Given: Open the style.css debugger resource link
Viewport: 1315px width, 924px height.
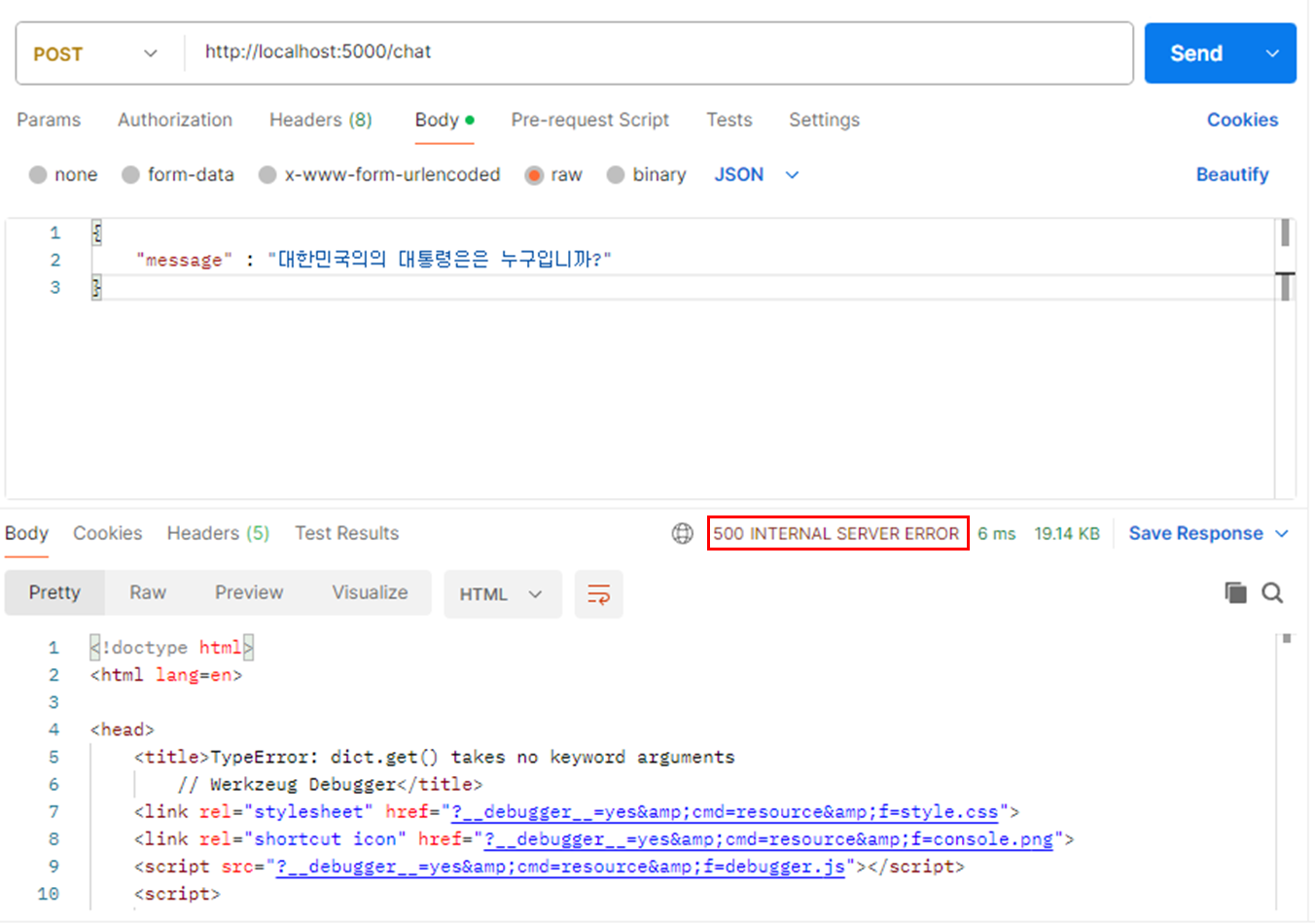Looking at the screenshot, I should [726, 812].
